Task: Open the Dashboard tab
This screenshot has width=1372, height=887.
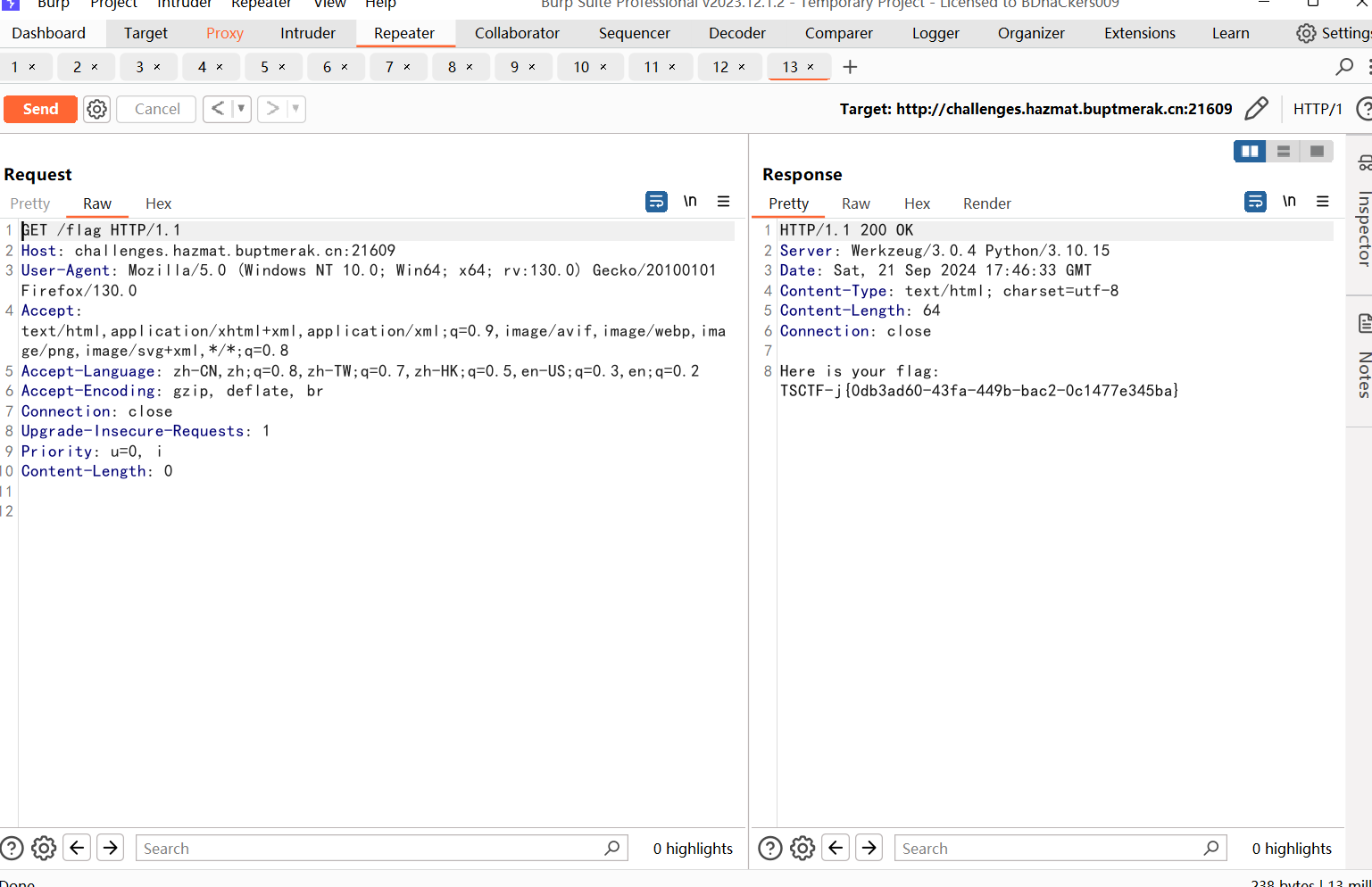Action: pyautogui.click(x=49, y=33)
